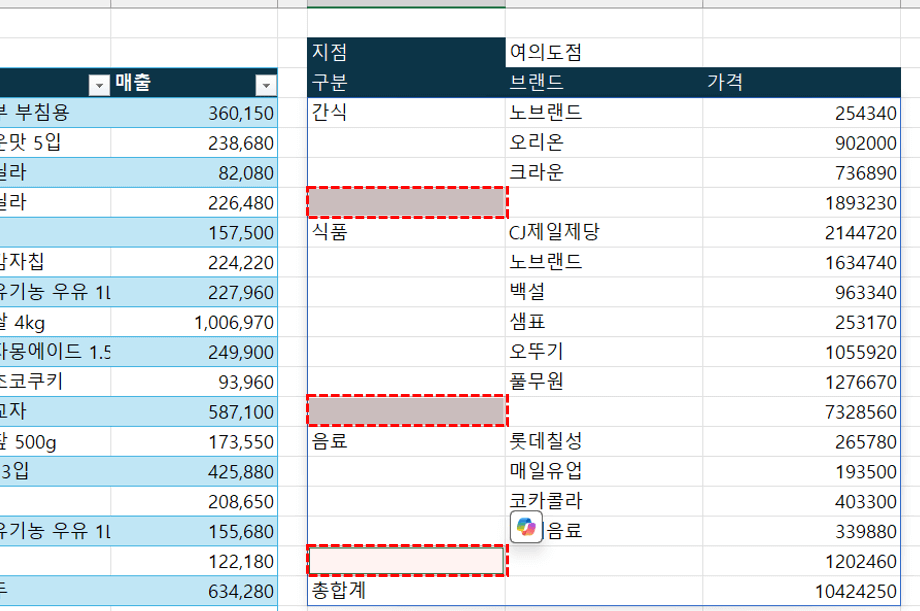Image resolution: width=920 pixels, height=611 pixels.
Task: Click the 오뚜기 brand cell
Action: click(603, 352)
